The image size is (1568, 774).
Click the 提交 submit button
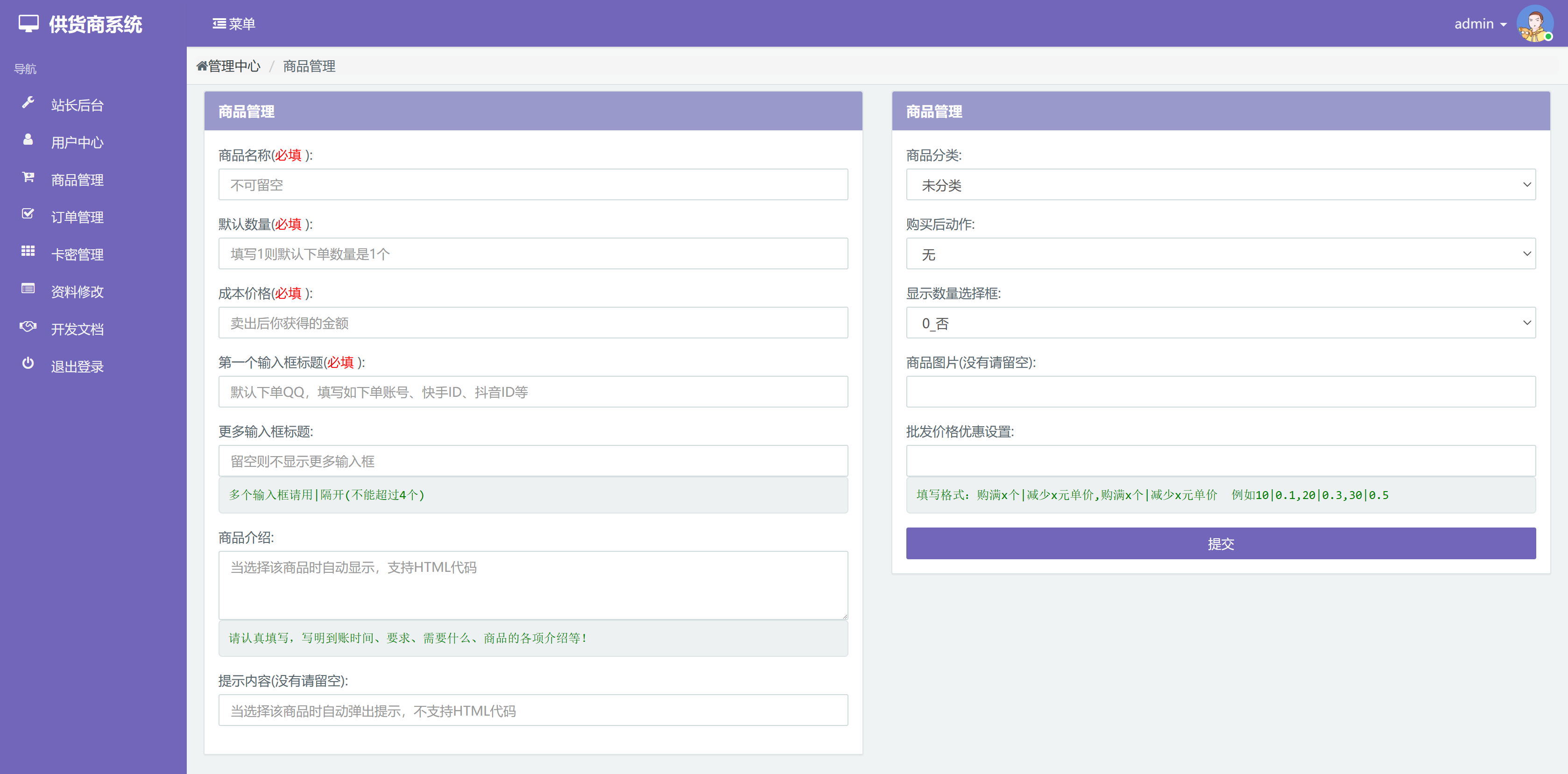pos(1221,543)
